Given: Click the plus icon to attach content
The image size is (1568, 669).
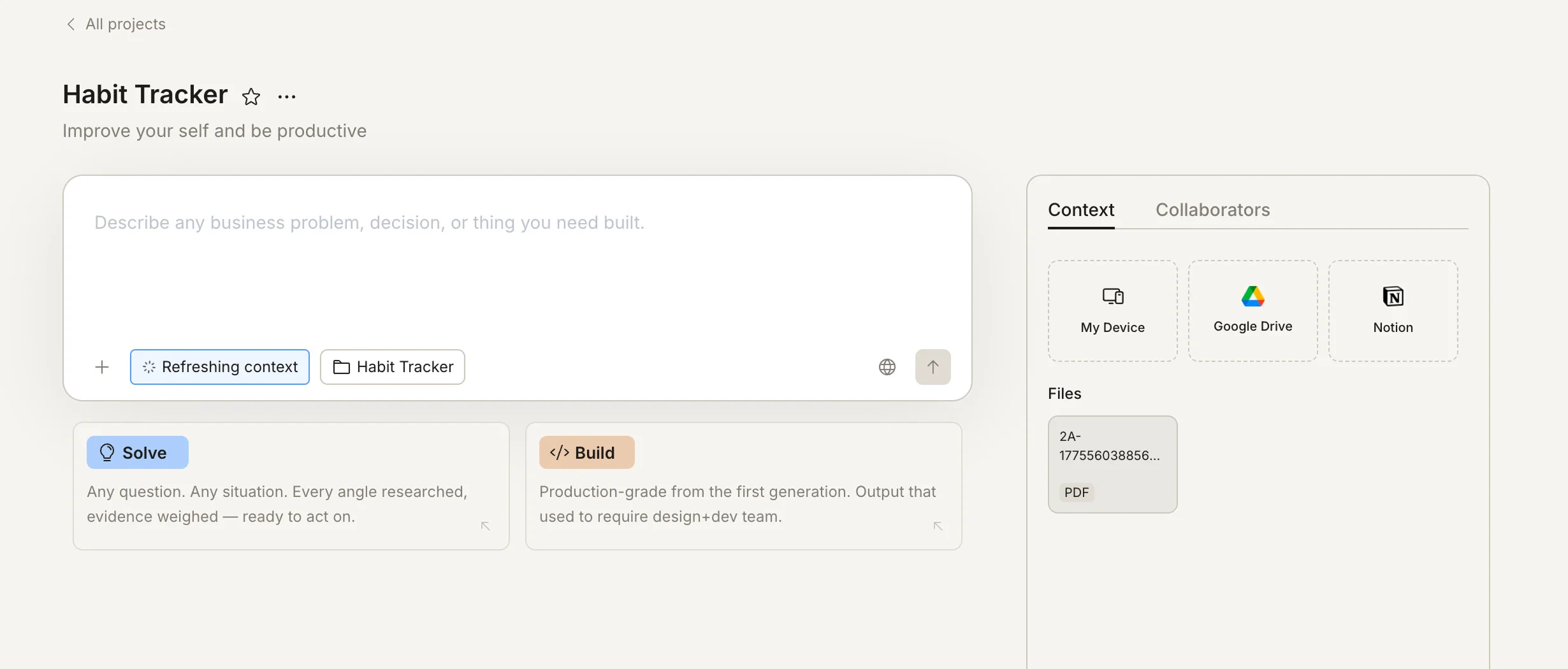Looking at the screenshot, I should pos(101,367).
